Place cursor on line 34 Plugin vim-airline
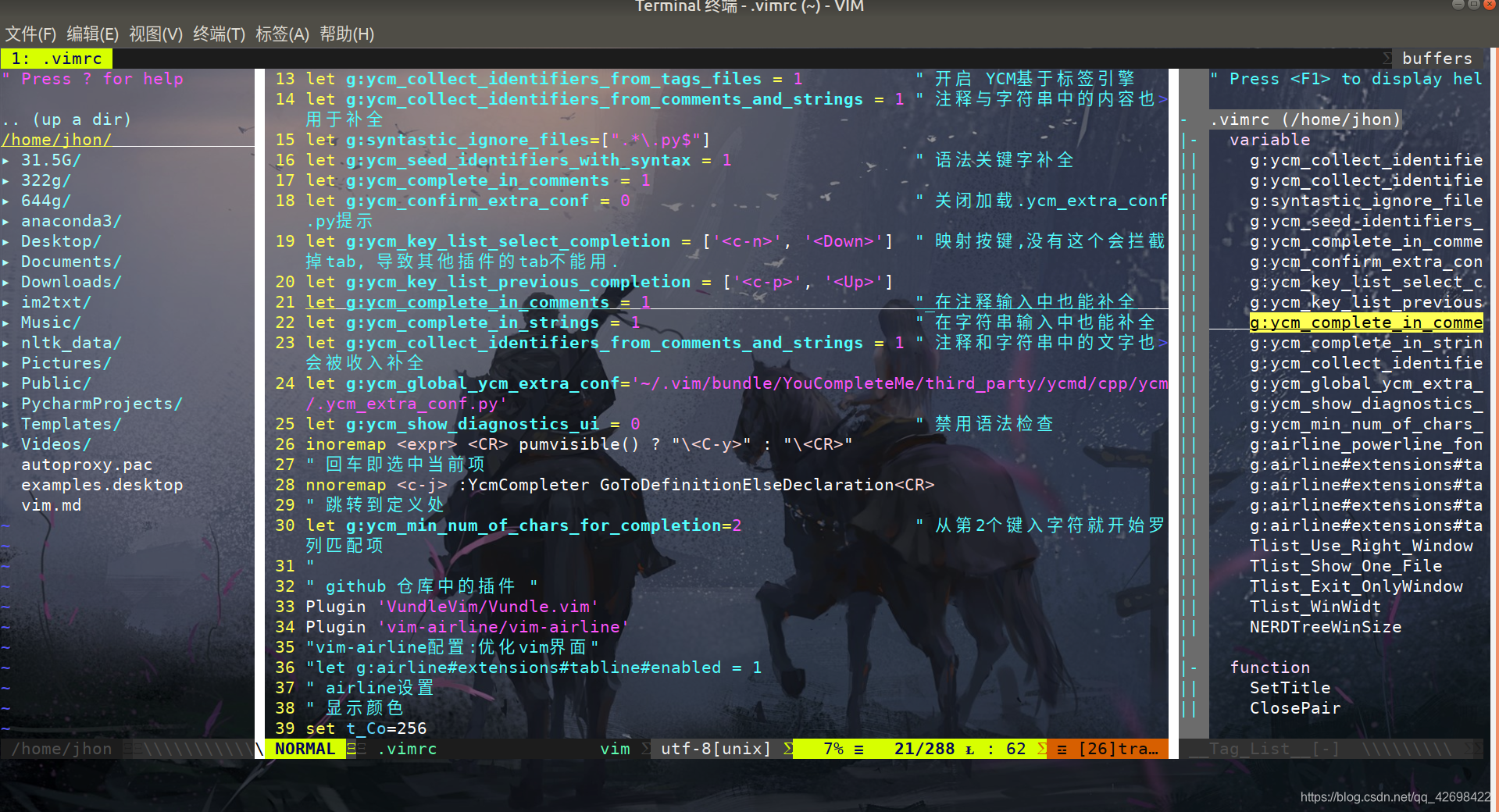Viewport: 1499px width, 812px height. pyautogui.click(x=467, y=627)
